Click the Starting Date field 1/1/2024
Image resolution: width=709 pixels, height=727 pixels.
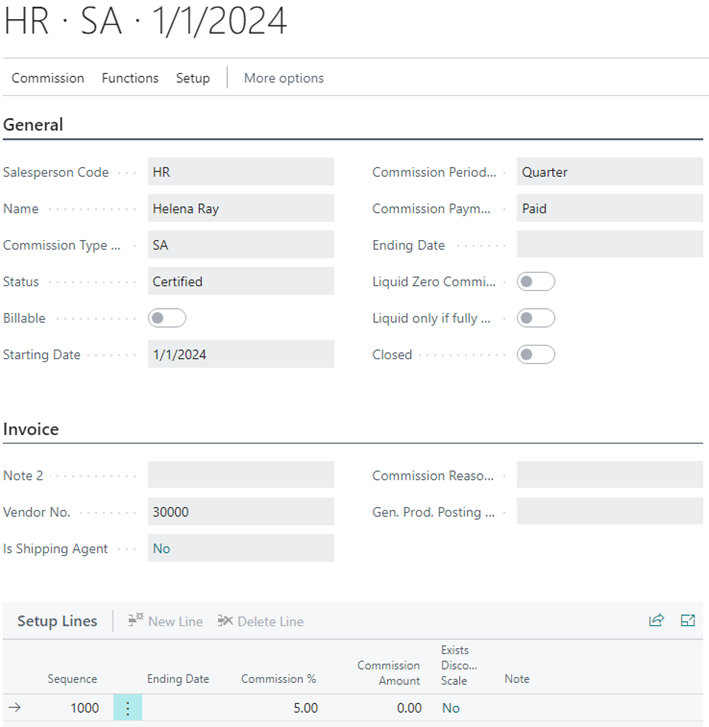pyautogui.click(x=241, y=355)
